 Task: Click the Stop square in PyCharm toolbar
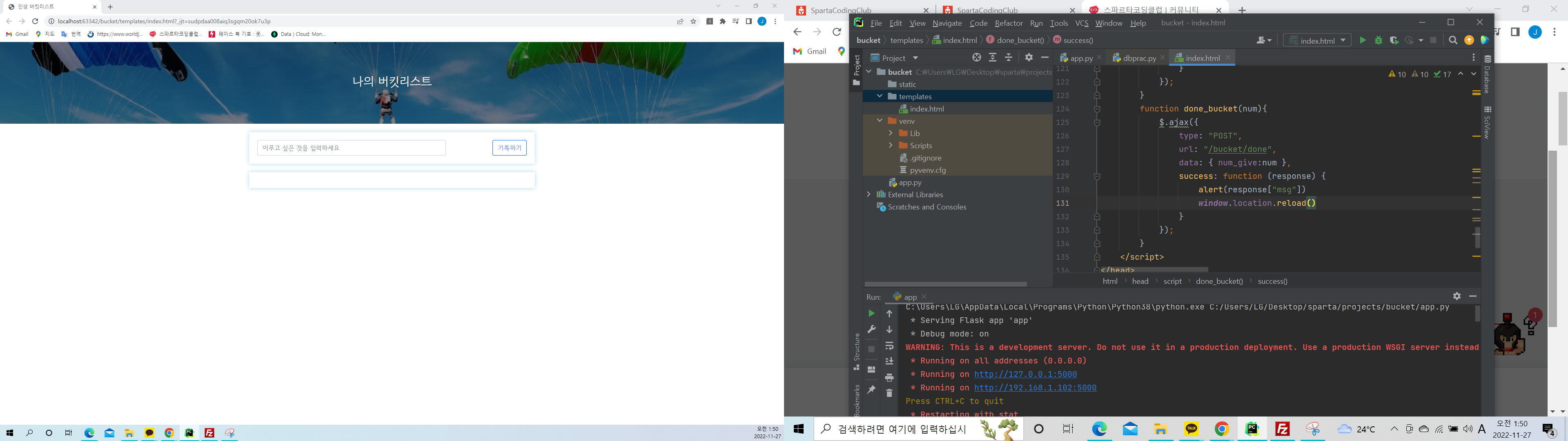pyautogui.click(x=1434, y=40)
